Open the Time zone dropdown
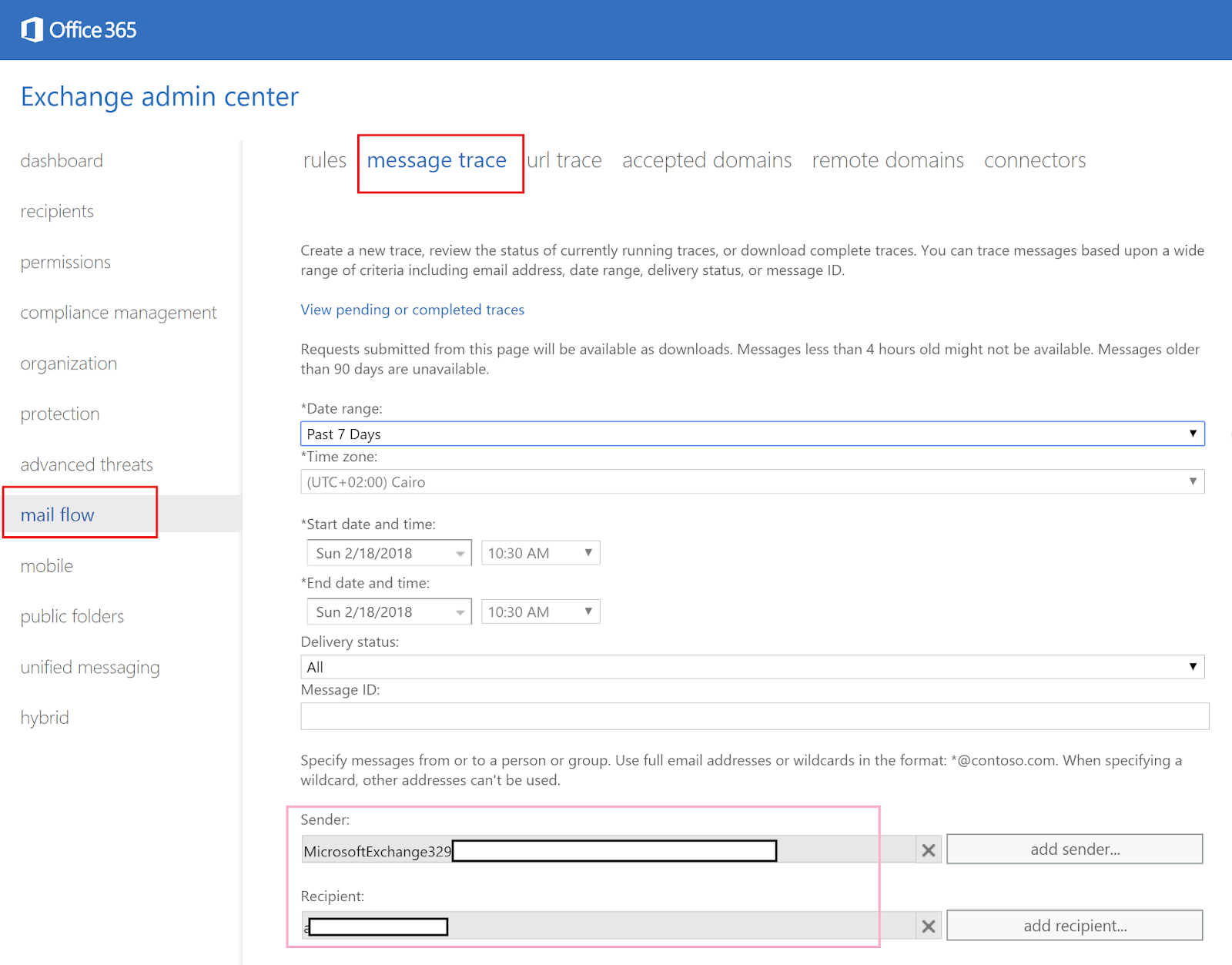The height and width of the screenshot is (965, 1232). point(752,482)
